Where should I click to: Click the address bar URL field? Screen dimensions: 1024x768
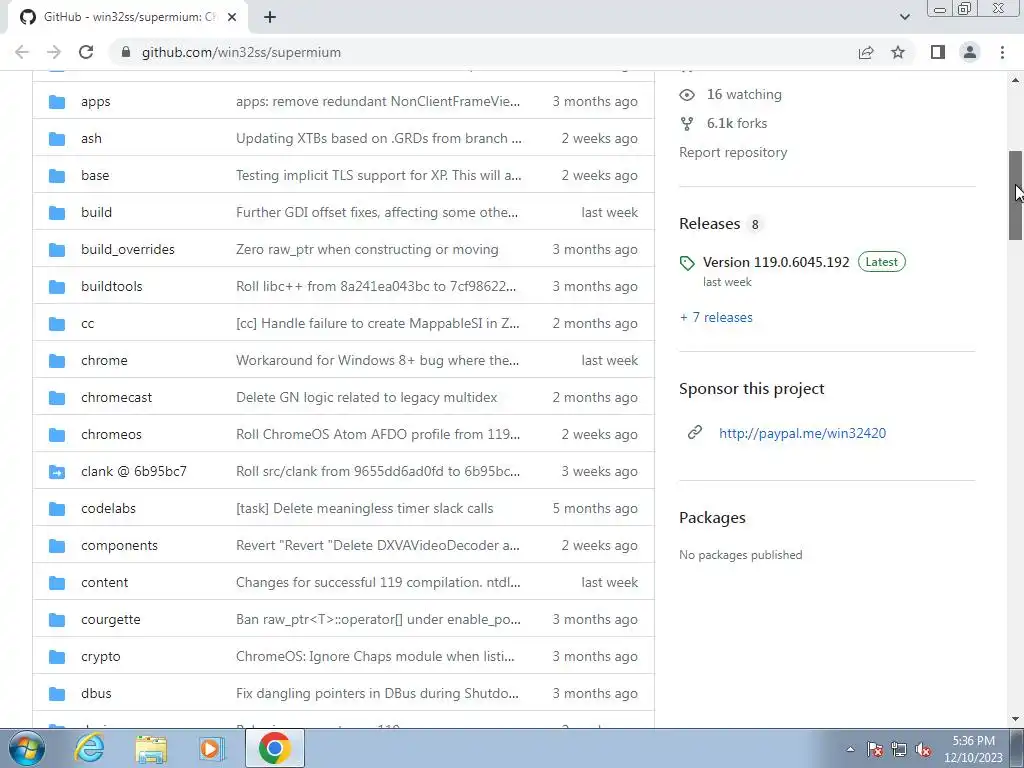pos(483,52)
